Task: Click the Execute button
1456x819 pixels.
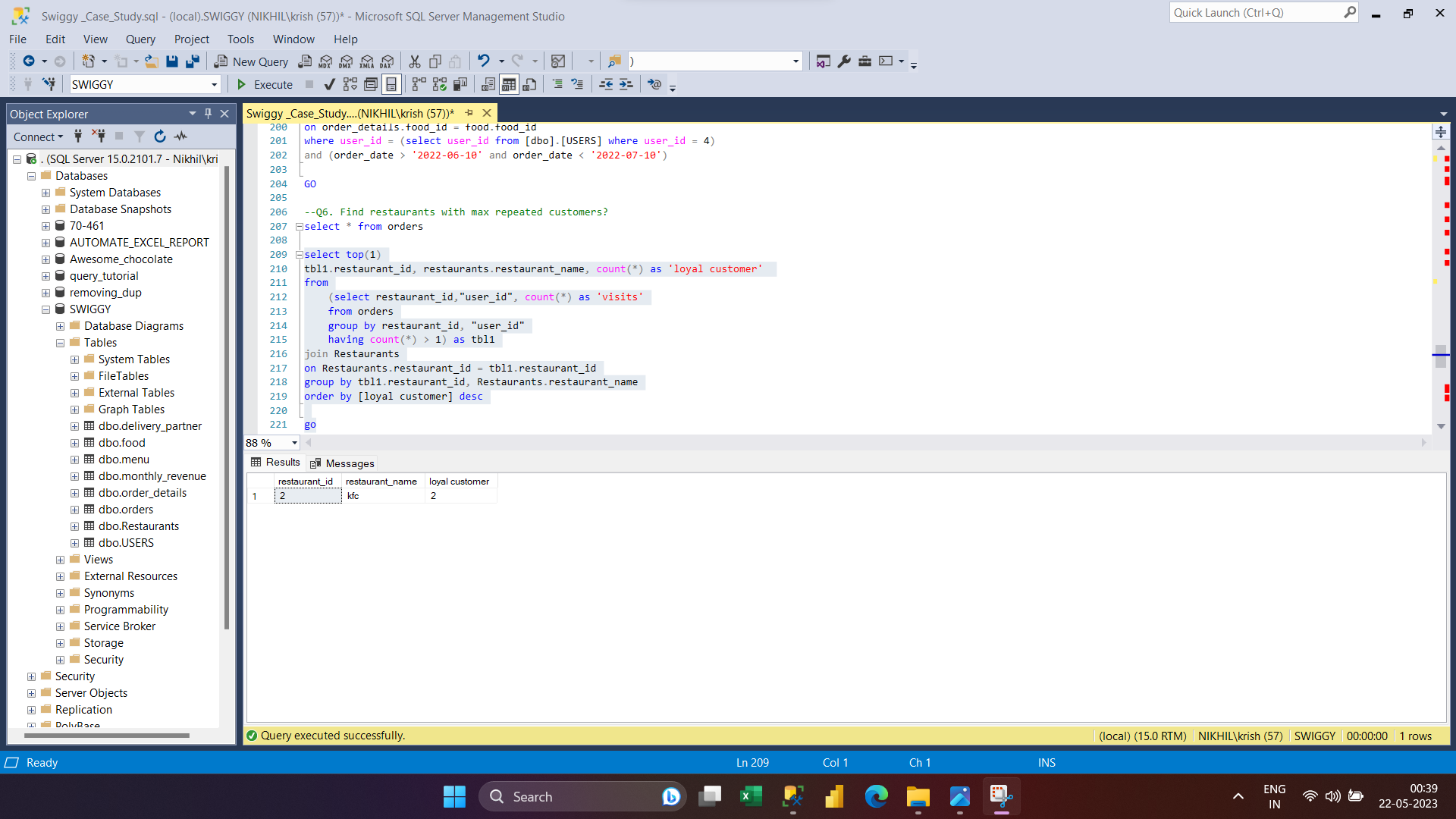Action: coord(265,84)
